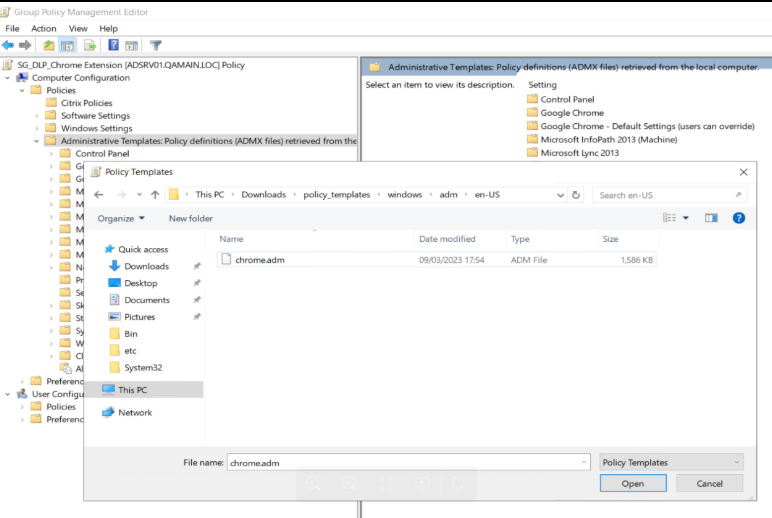
Task: Open the View menu
Action: (78, 29)
